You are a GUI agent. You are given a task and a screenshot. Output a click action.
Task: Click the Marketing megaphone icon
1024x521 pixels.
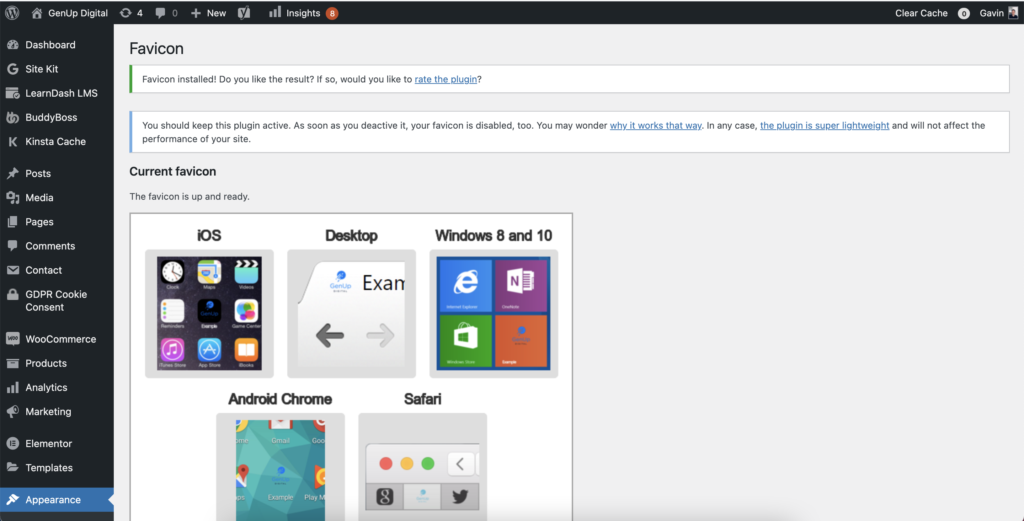tap(12, 412)
